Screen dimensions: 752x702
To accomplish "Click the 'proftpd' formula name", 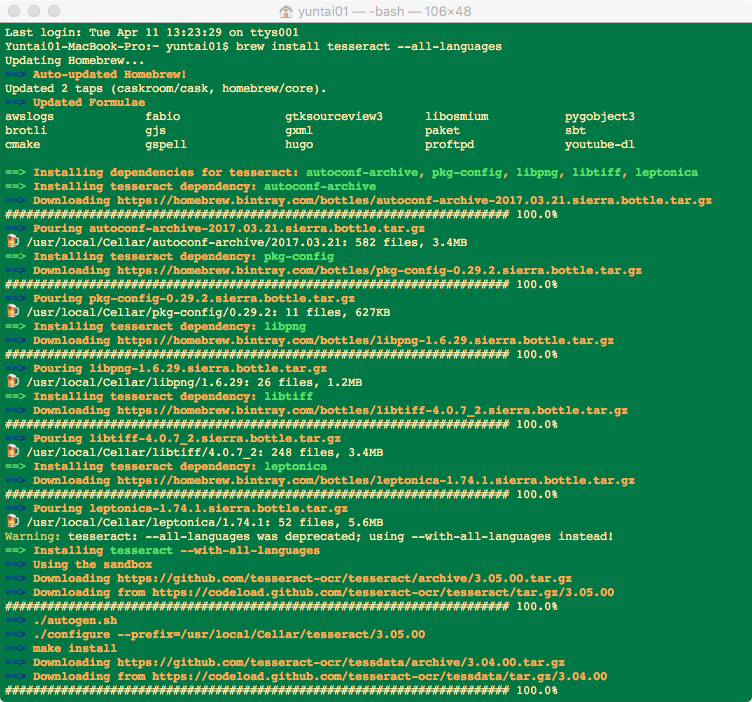I will tap(449, 144).
